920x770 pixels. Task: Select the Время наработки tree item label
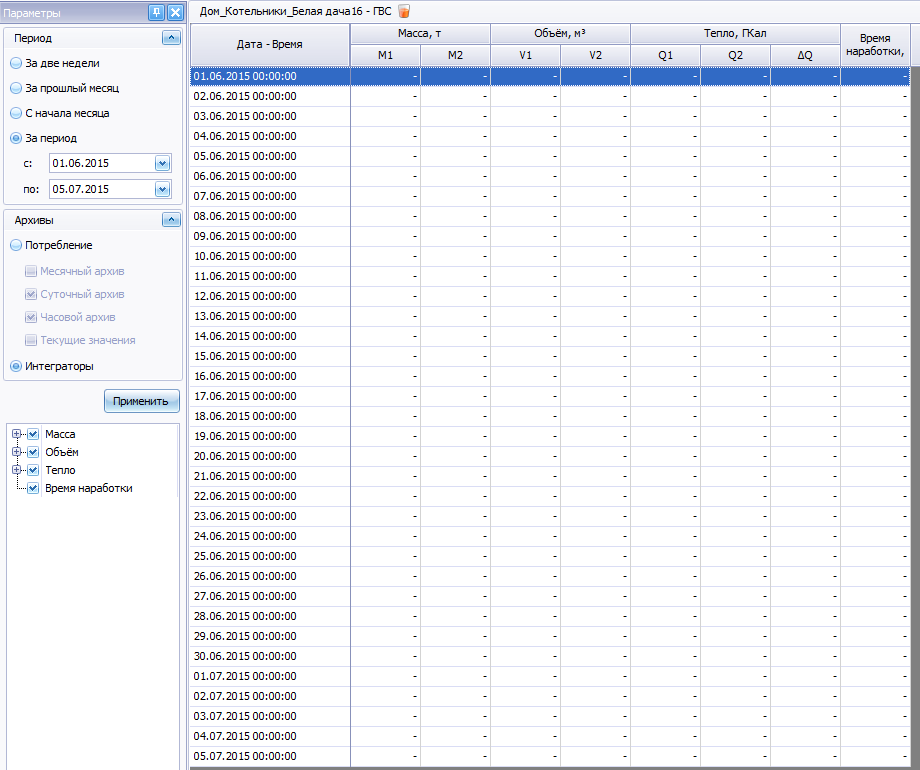coord(89,488)
